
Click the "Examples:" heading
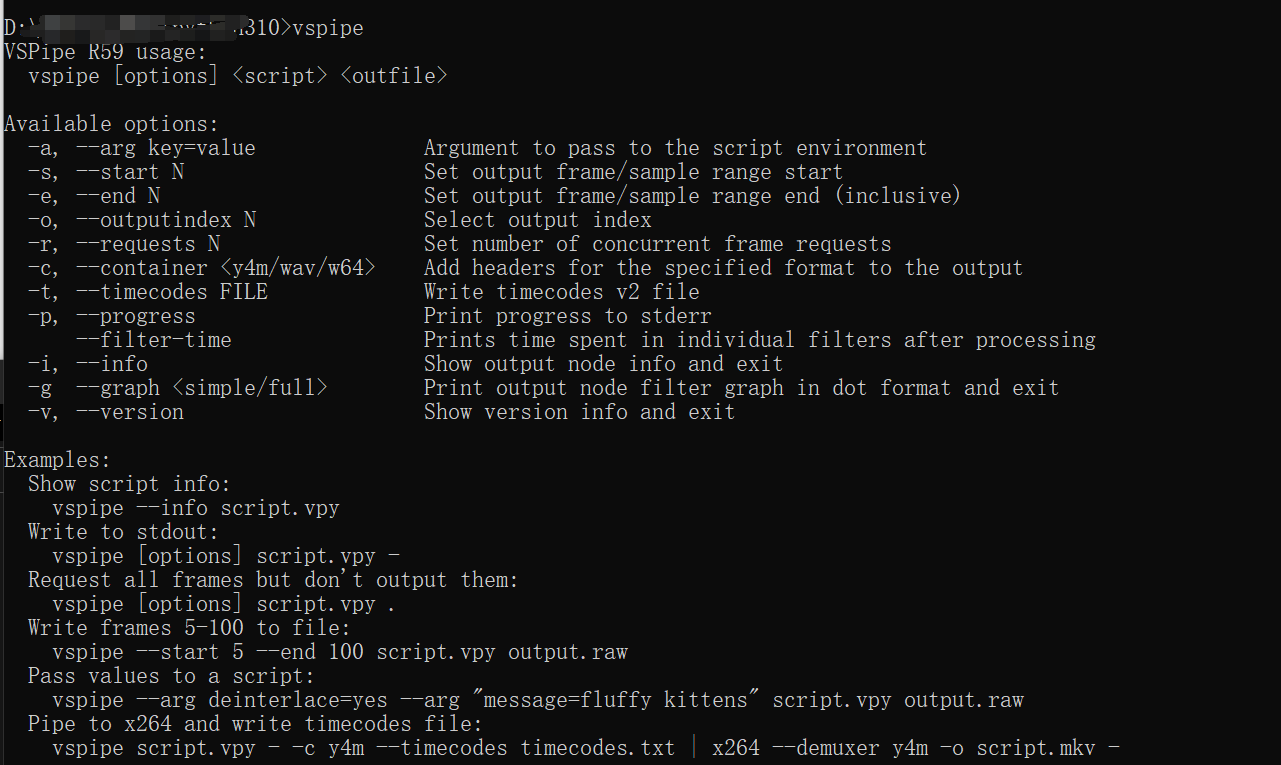pos(57,460)
